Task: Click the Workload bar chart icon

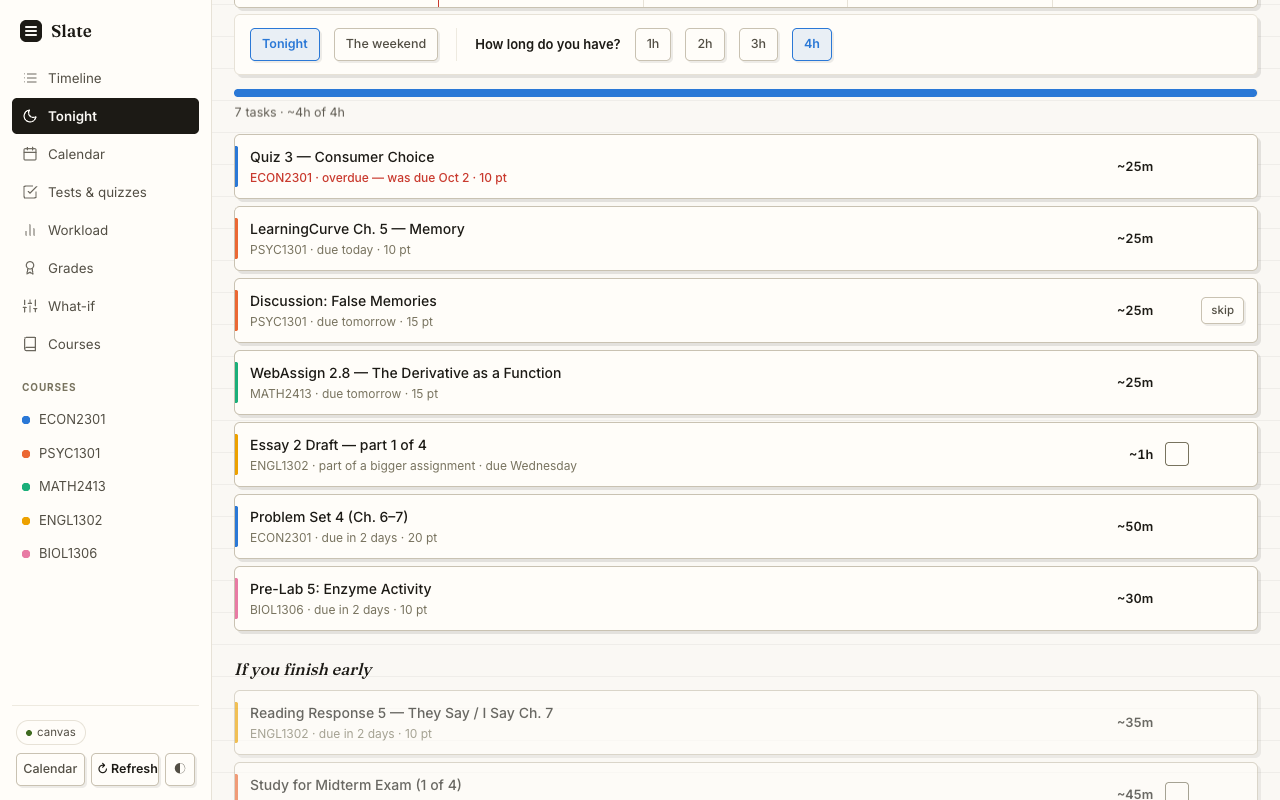Action: [x=30, y=230]
